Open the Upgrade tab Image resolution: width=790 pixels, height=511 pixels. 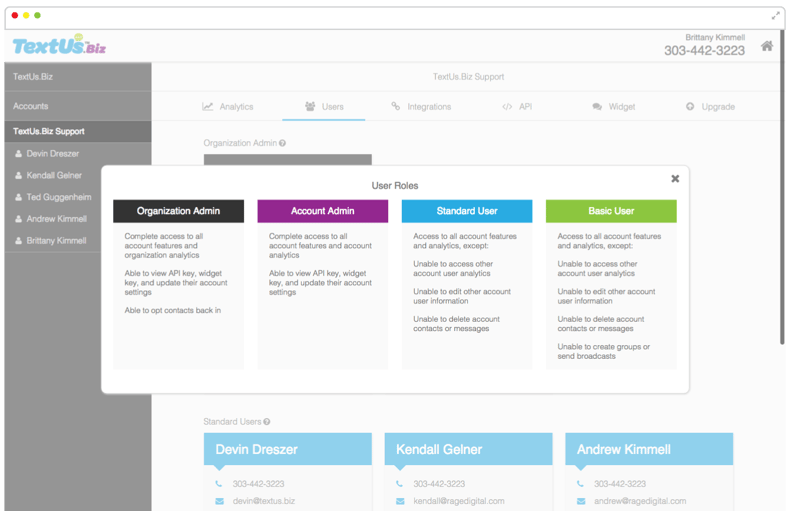[710, 106]
